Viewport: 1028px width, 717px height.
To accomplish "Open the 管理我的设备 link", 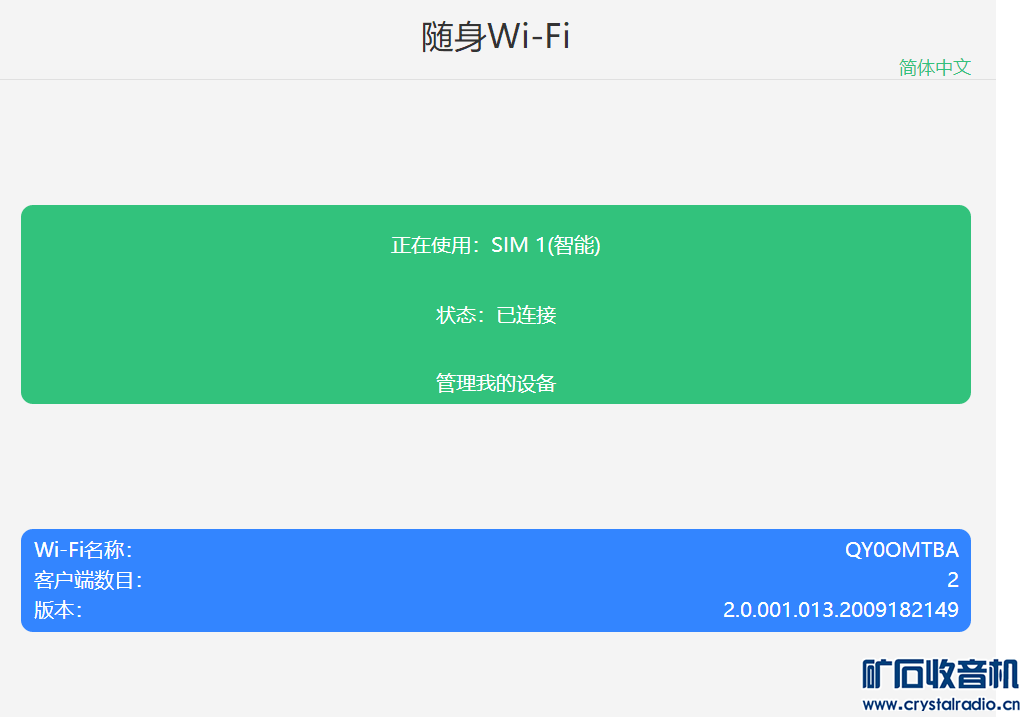I will tap(496, 383).
